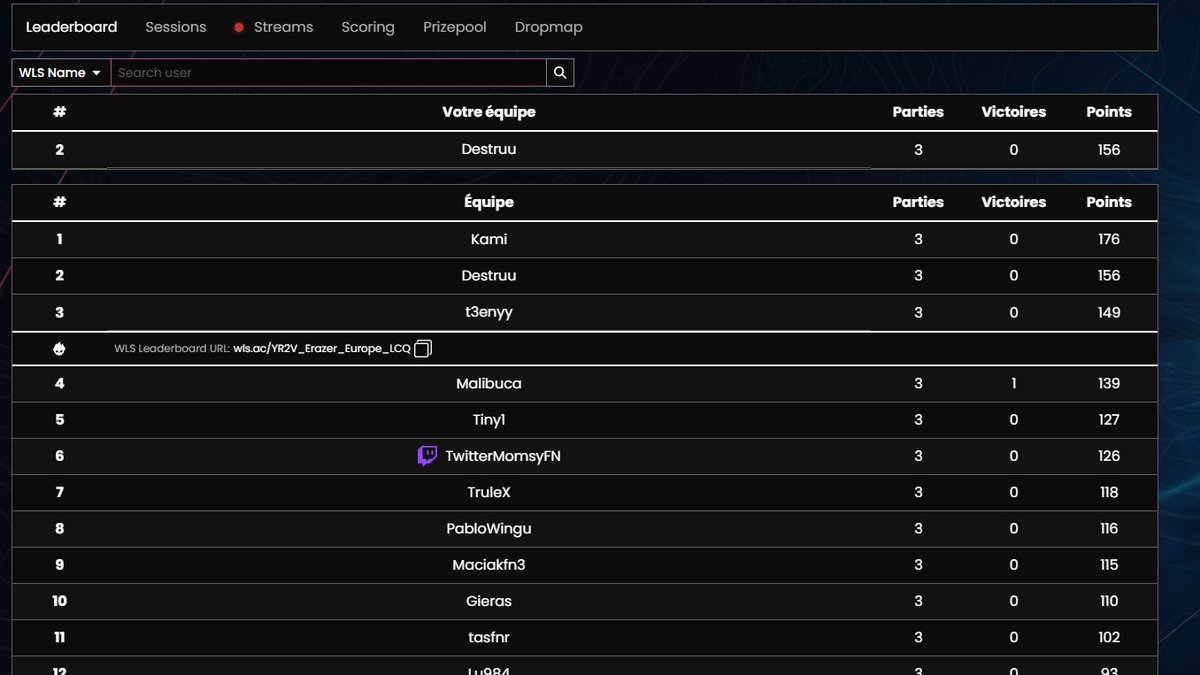Click t3enyy's 149 points value
Viewport: 1200px width, 675px height.
pyautogui.click(x=1109, y=312)
